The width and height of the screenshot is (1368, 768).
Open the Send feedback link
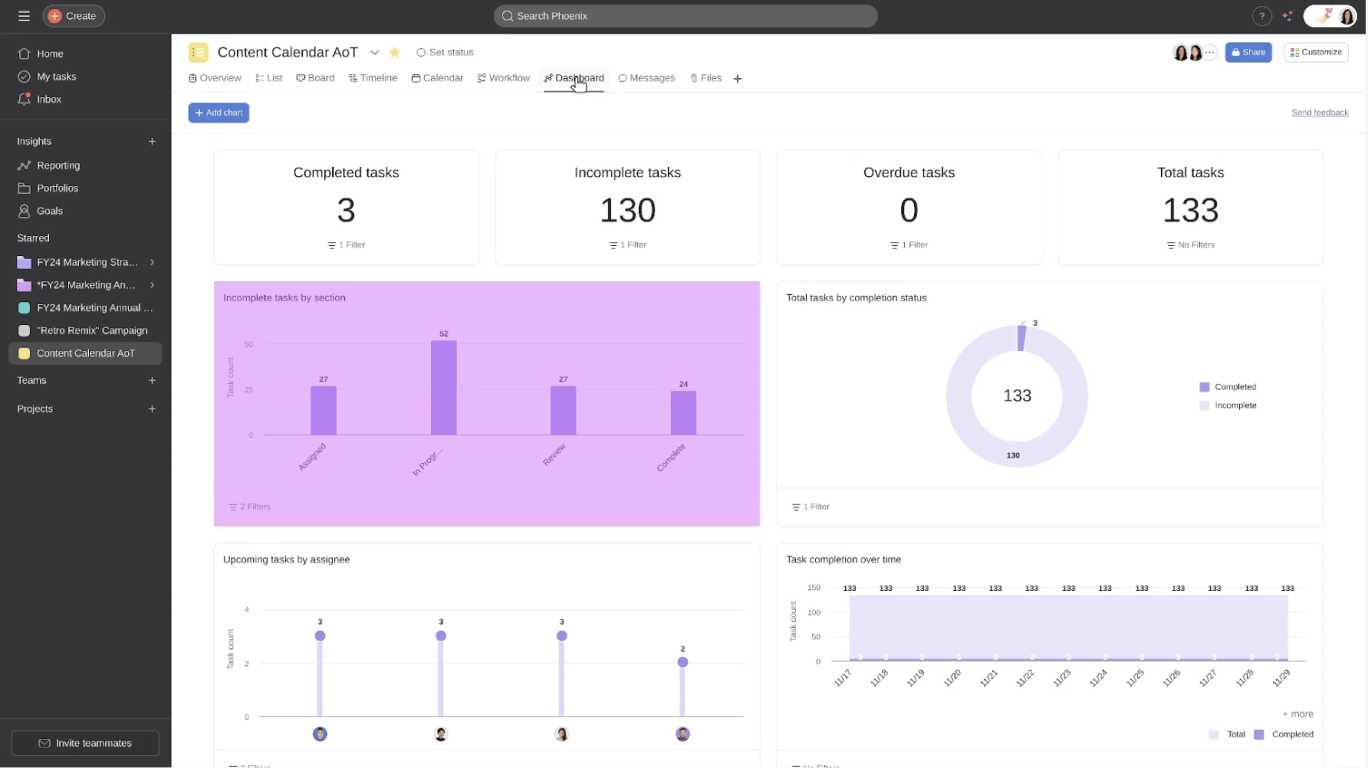pyautogui.click(x=1319, y=112)
